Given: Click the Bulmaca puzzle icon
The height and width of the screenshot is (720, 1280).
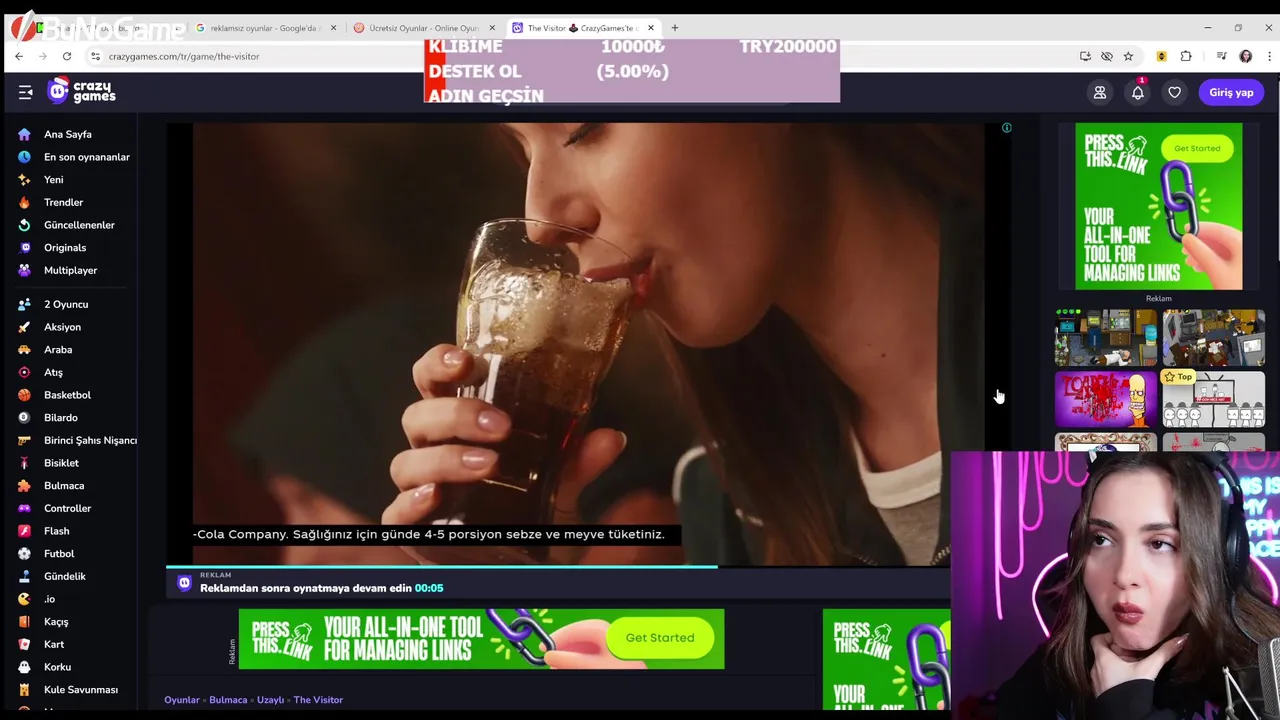Looking at the screenshot, I should [24, 486].
